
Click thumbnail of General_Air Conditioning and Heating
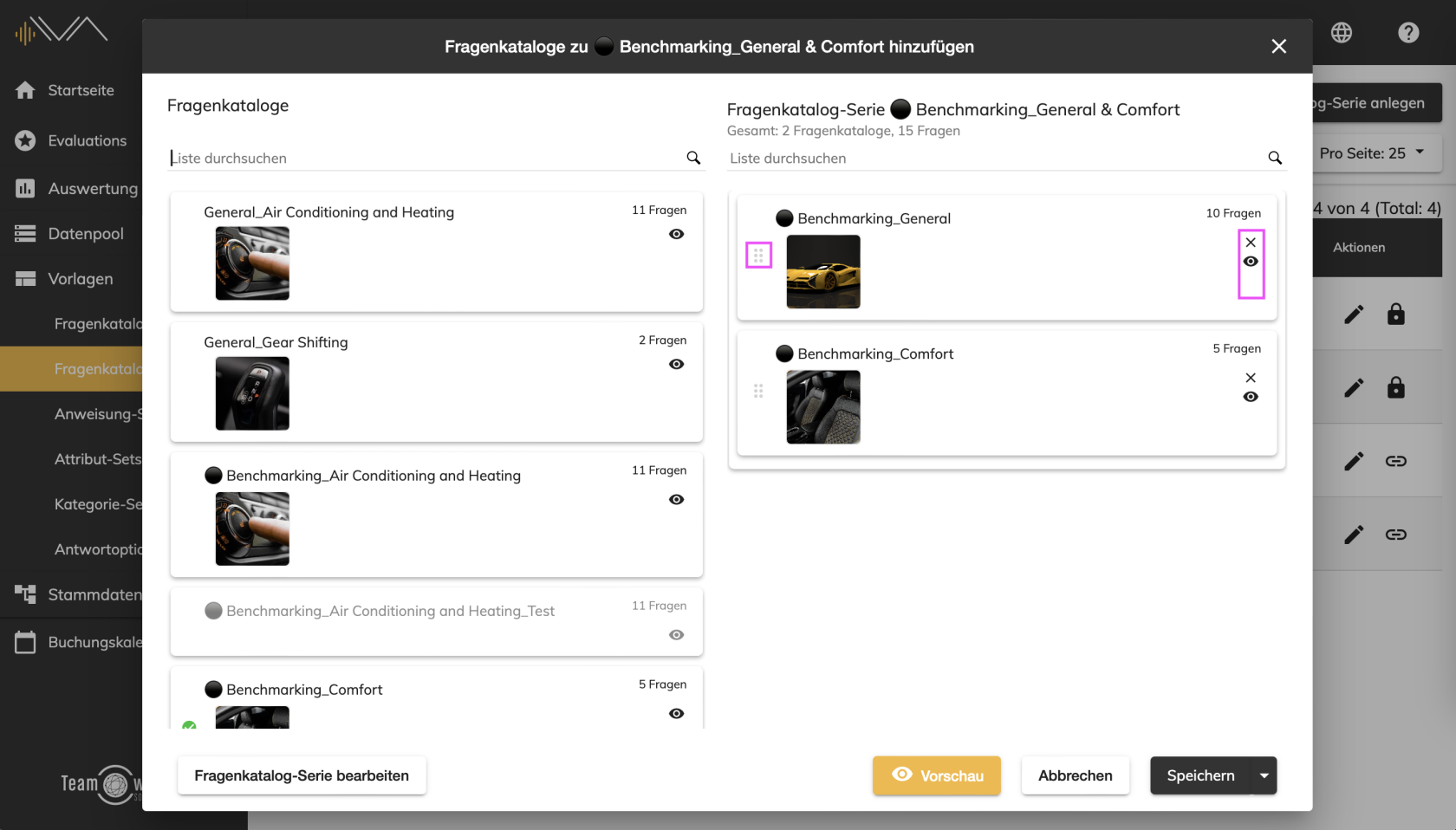coord(252,263)
